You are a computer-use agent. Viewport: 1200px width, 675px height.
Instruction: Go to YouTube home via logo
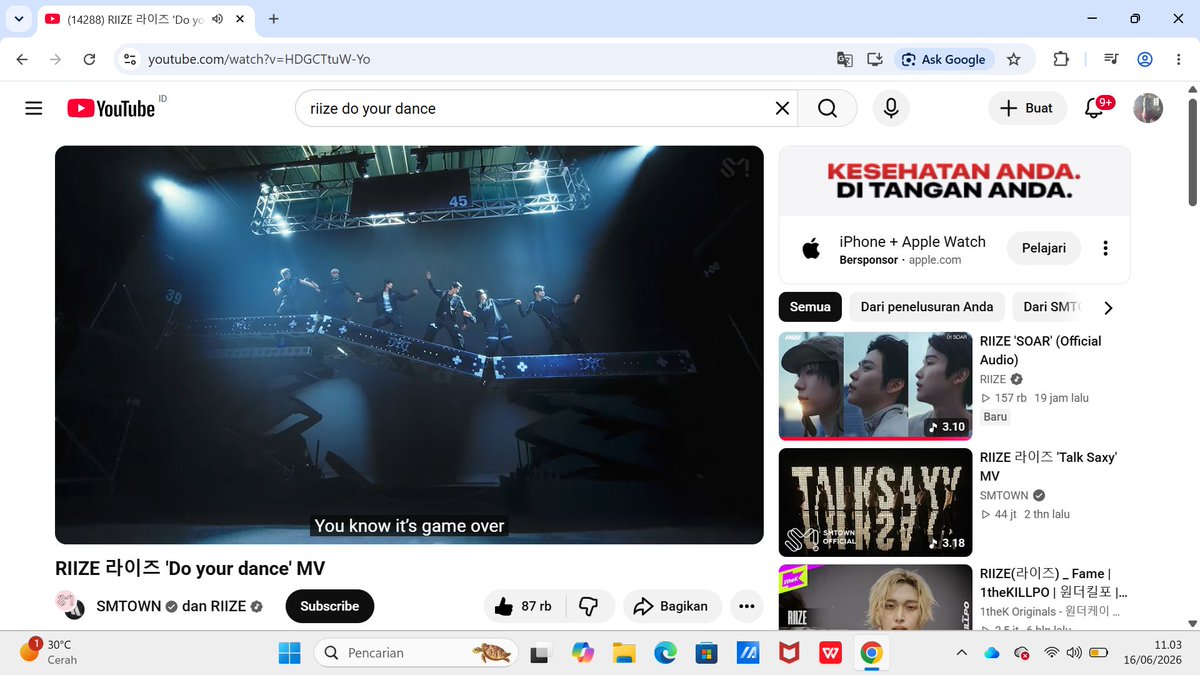112,108
